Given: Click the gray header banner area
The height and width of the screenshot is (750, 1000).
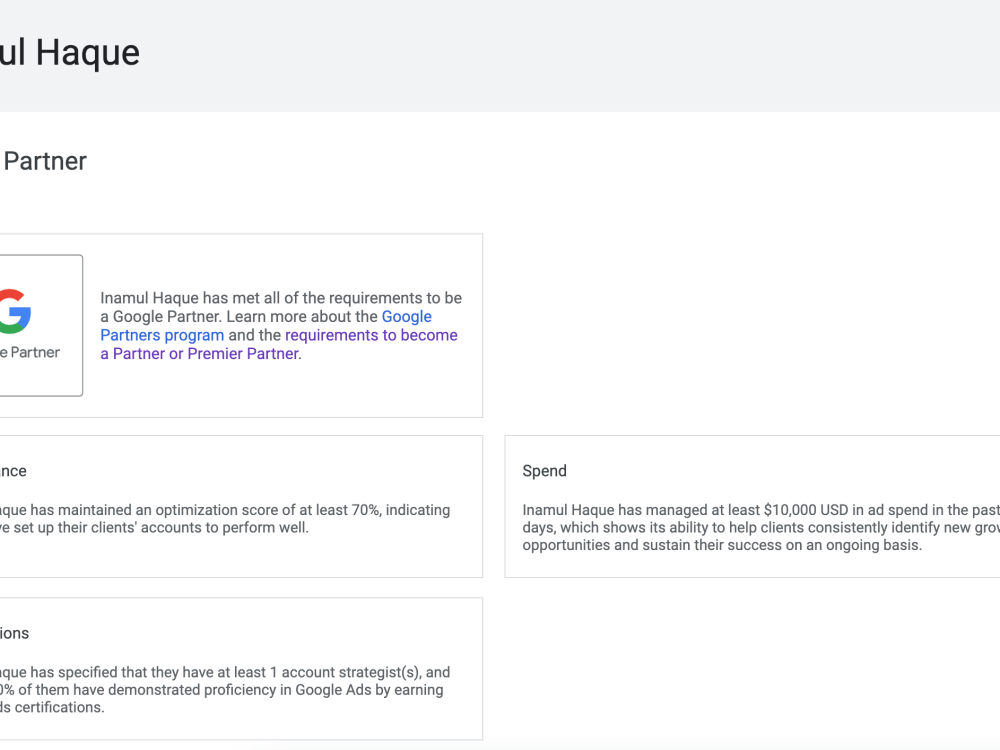Looking at the screenshot, I should [500, 55].
